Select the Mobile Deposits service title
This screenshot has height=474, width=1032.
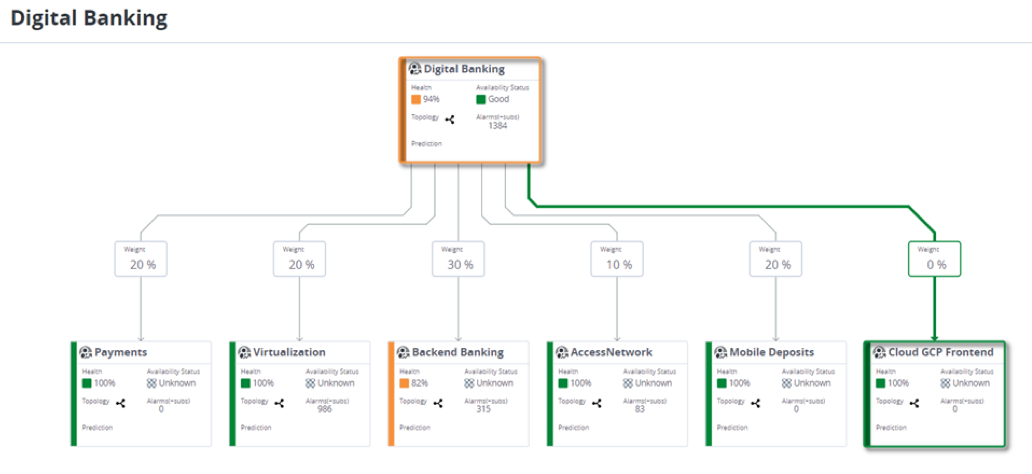(x=771, y=353)
